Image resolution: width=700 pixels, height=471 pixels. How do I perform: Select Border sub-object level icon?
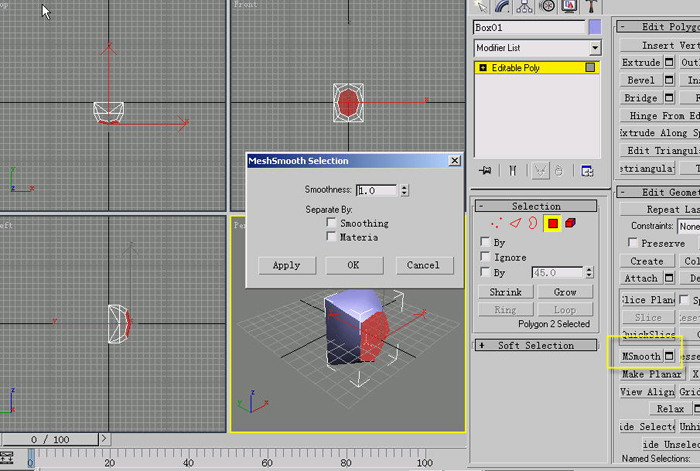tap(533, 223)
